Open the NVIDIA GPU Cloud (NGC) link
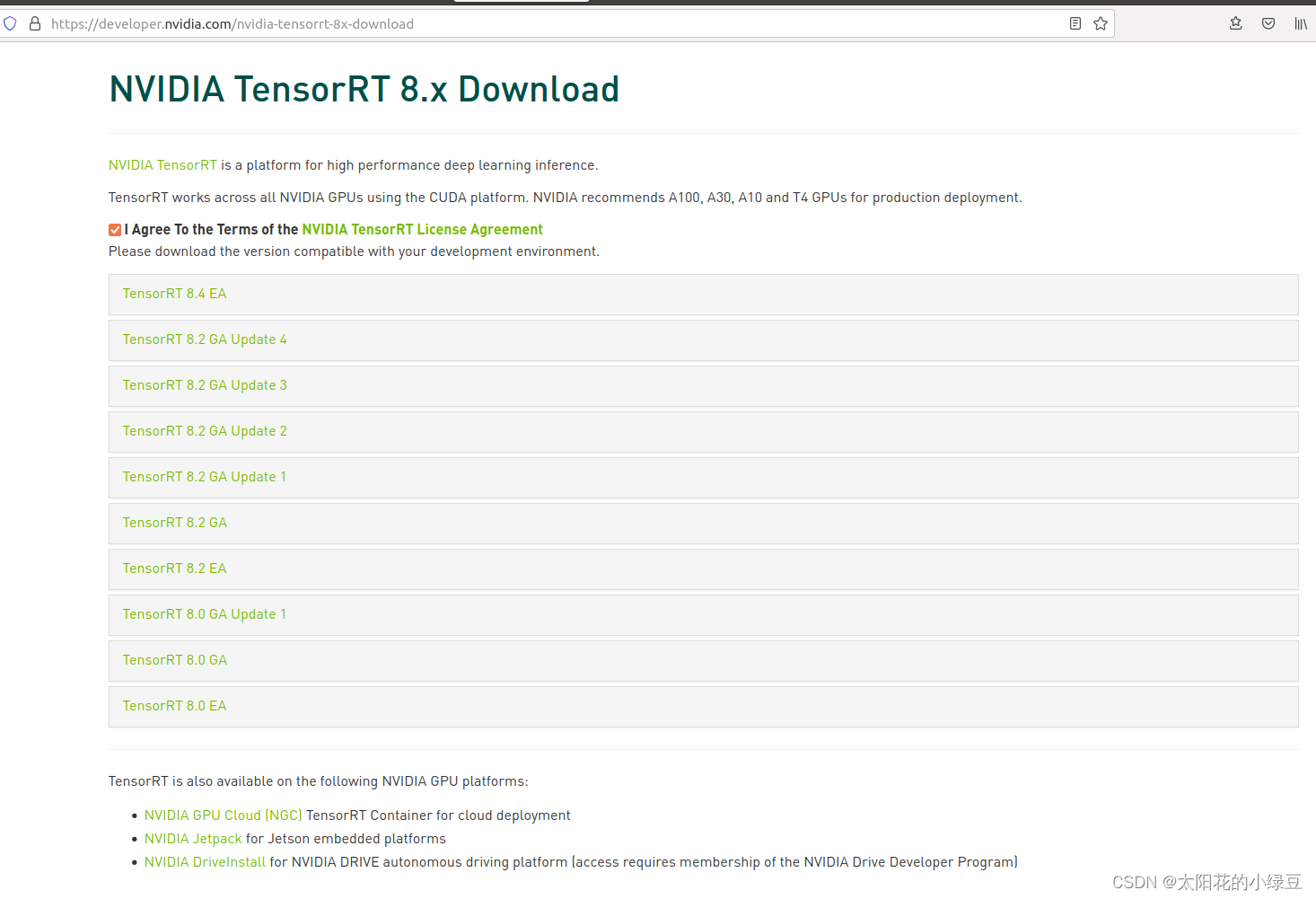Image resolution: width=1316 pixels, height=899 pixels. pyautogui.click(x=224, y=815)
